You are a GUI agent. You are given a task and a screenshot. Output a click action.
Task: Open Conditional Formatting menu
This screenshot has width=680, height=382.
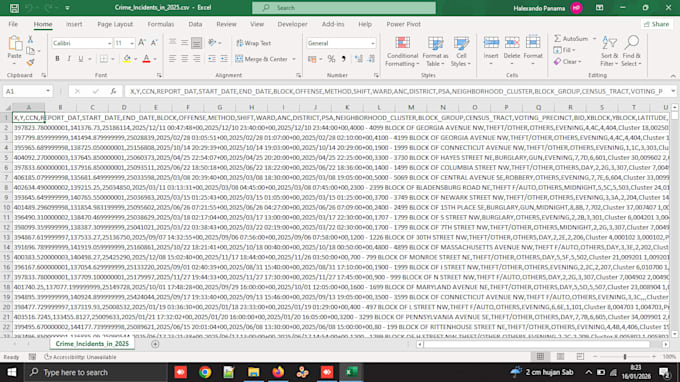click(x=402, y=51)
